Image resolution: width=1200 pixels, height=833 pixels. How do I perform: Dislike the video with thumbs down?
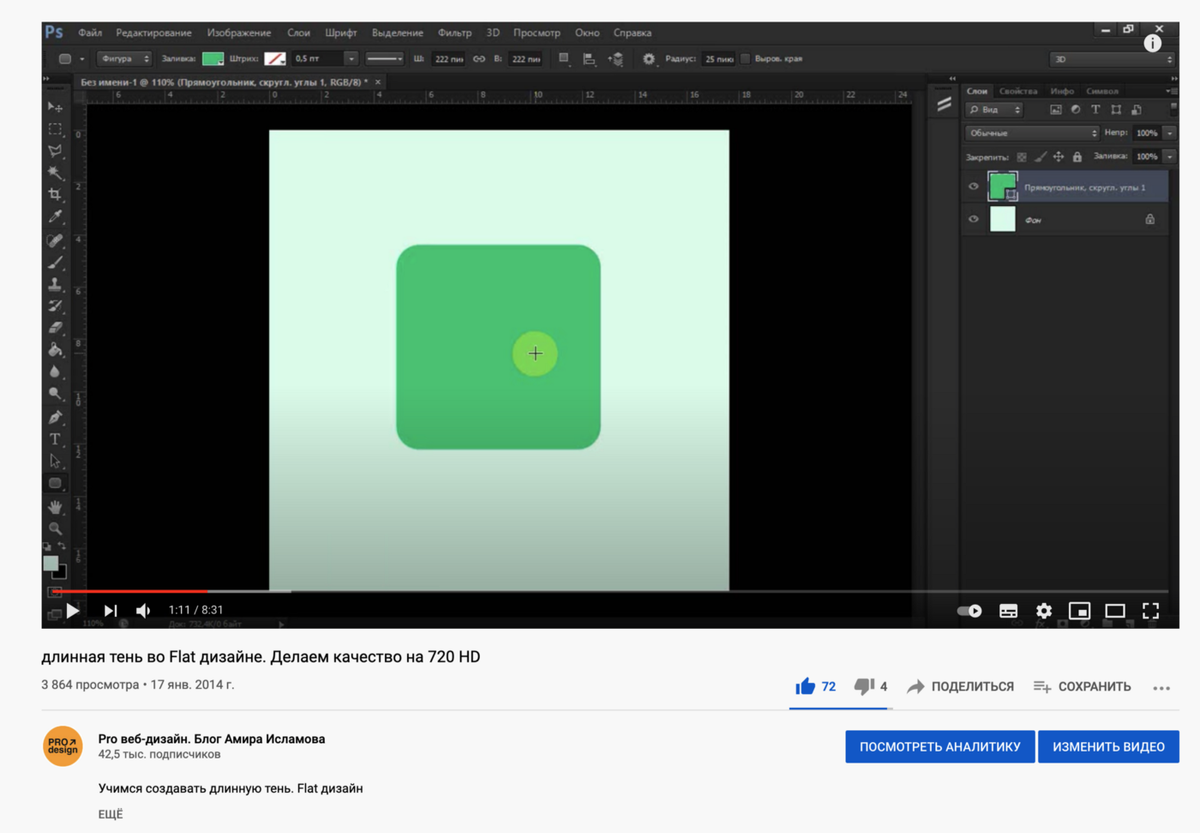point(864,686)
